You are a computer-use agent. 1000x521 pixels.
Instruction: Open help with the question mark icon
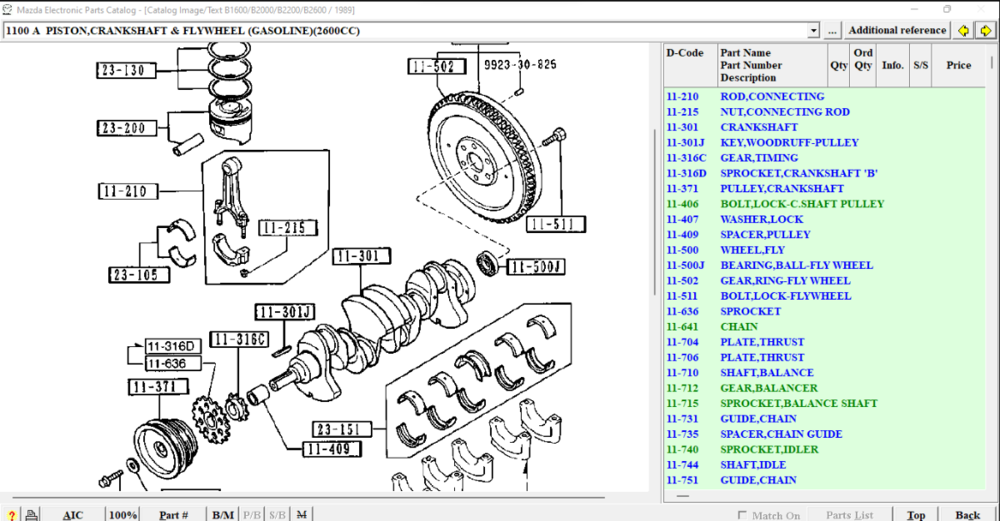11,515
